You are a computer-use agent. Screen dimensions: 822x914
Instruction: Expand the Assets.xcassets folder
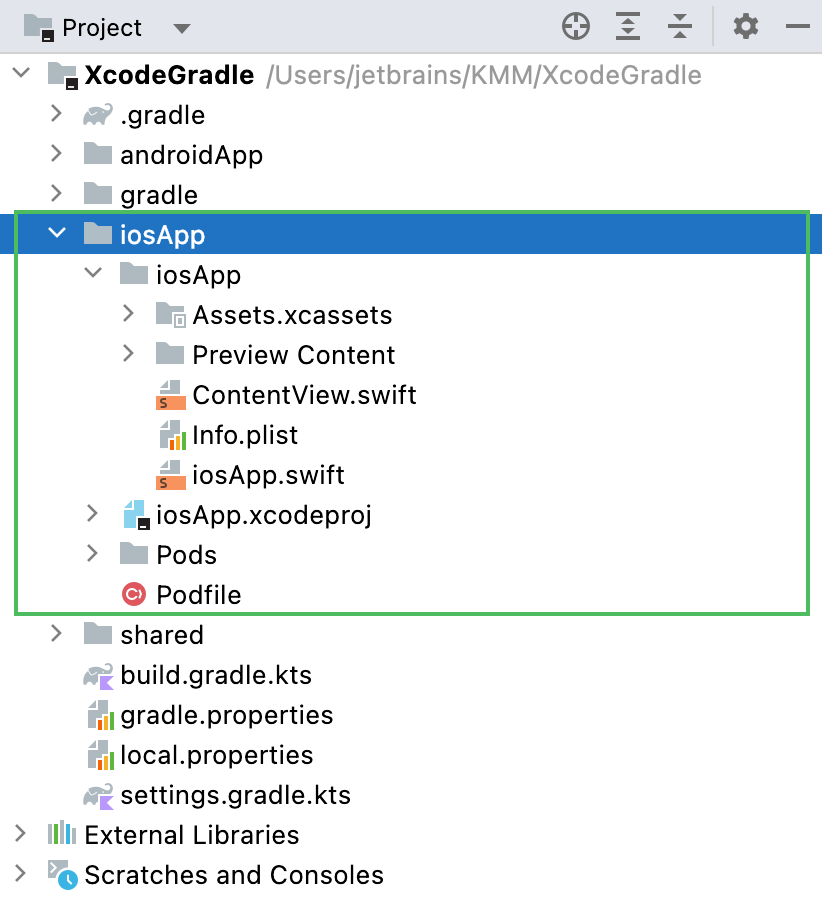tap(128, 314)
